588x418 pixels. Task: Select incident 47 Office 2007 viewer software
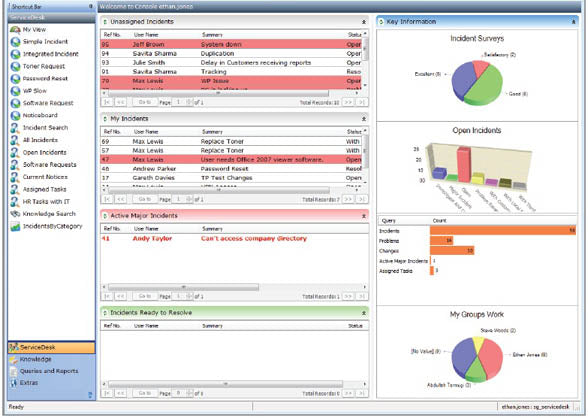click(x=231, y=160)
